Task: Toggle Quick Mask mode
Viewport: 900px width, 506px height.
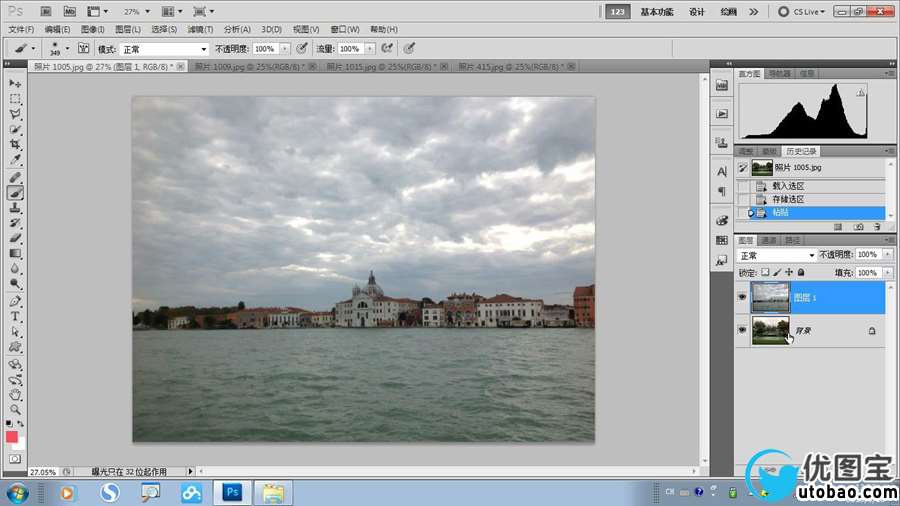Action: (15, 459)
